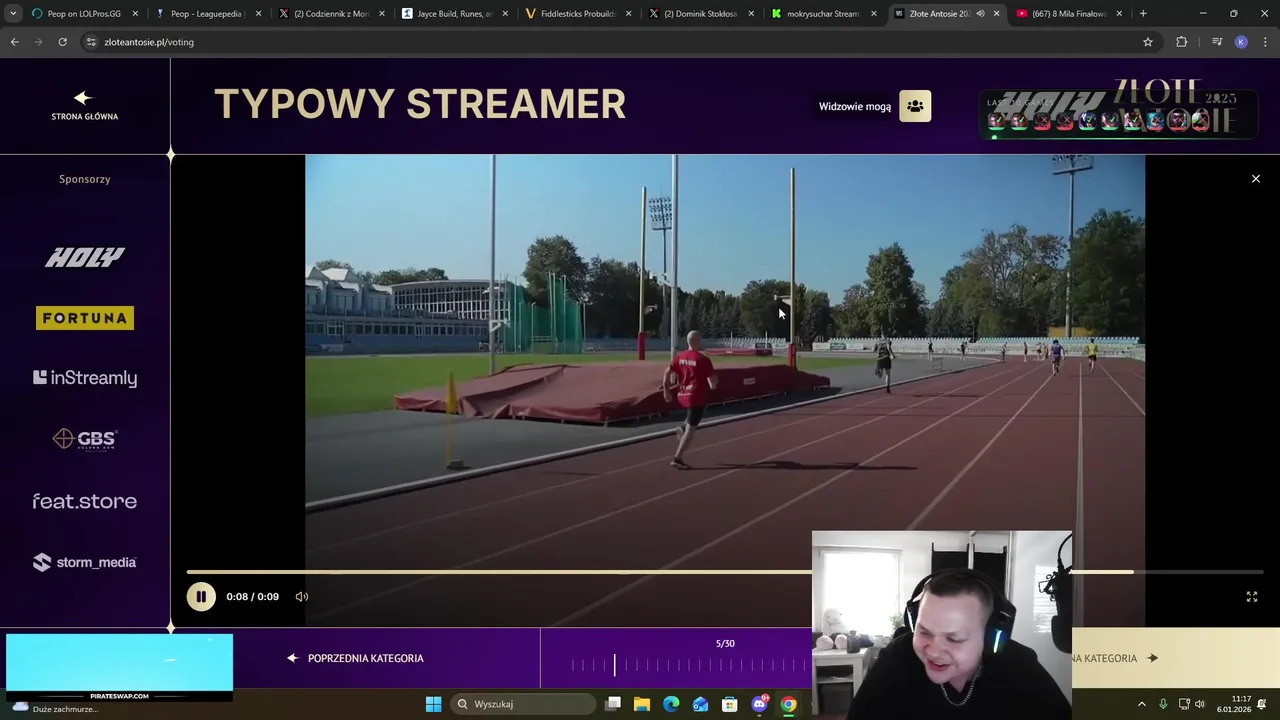
Task: Open the system volume tray icon
Action: (1200, 704)
